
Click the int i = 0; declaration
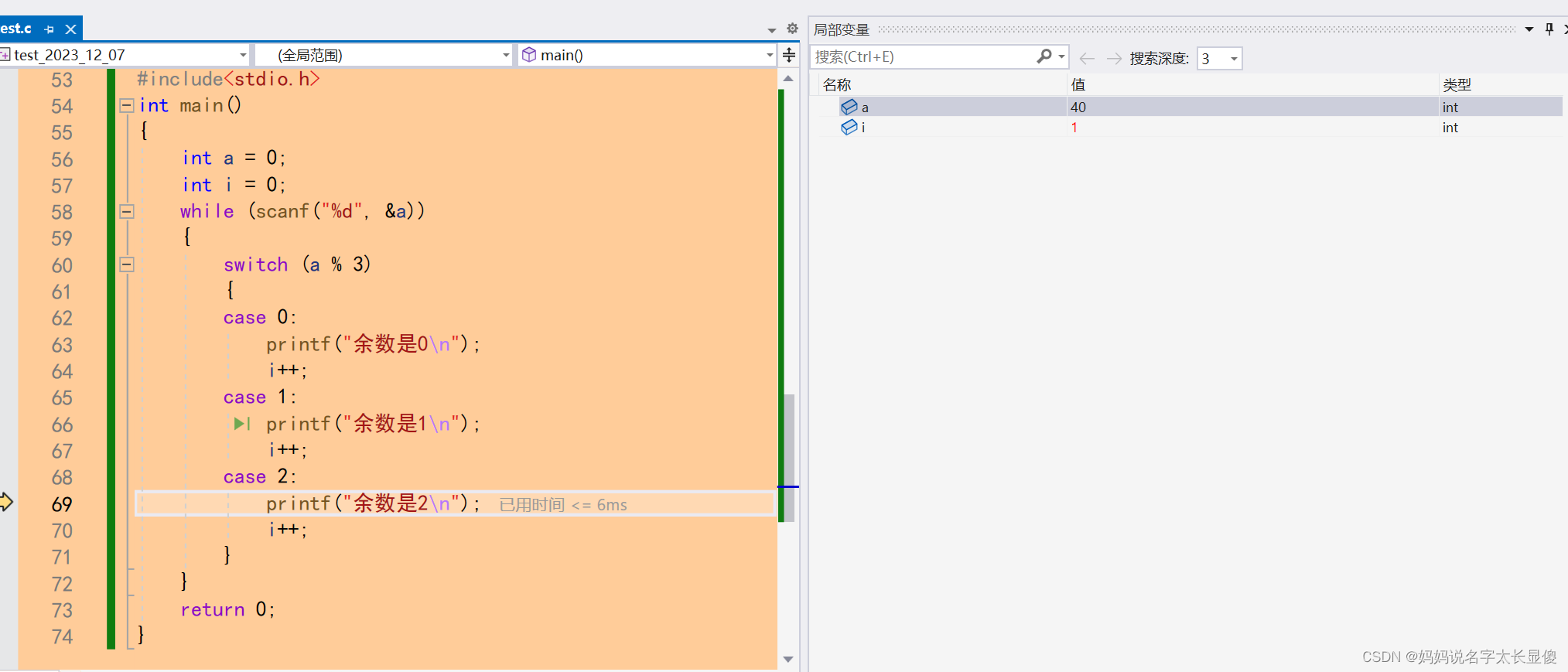[234, 184]
